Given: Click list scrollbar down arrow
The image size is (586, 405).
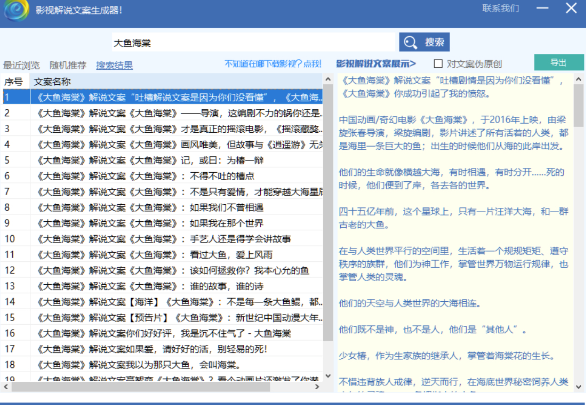Looking at the screenshot, I should (x=328, y=376).
